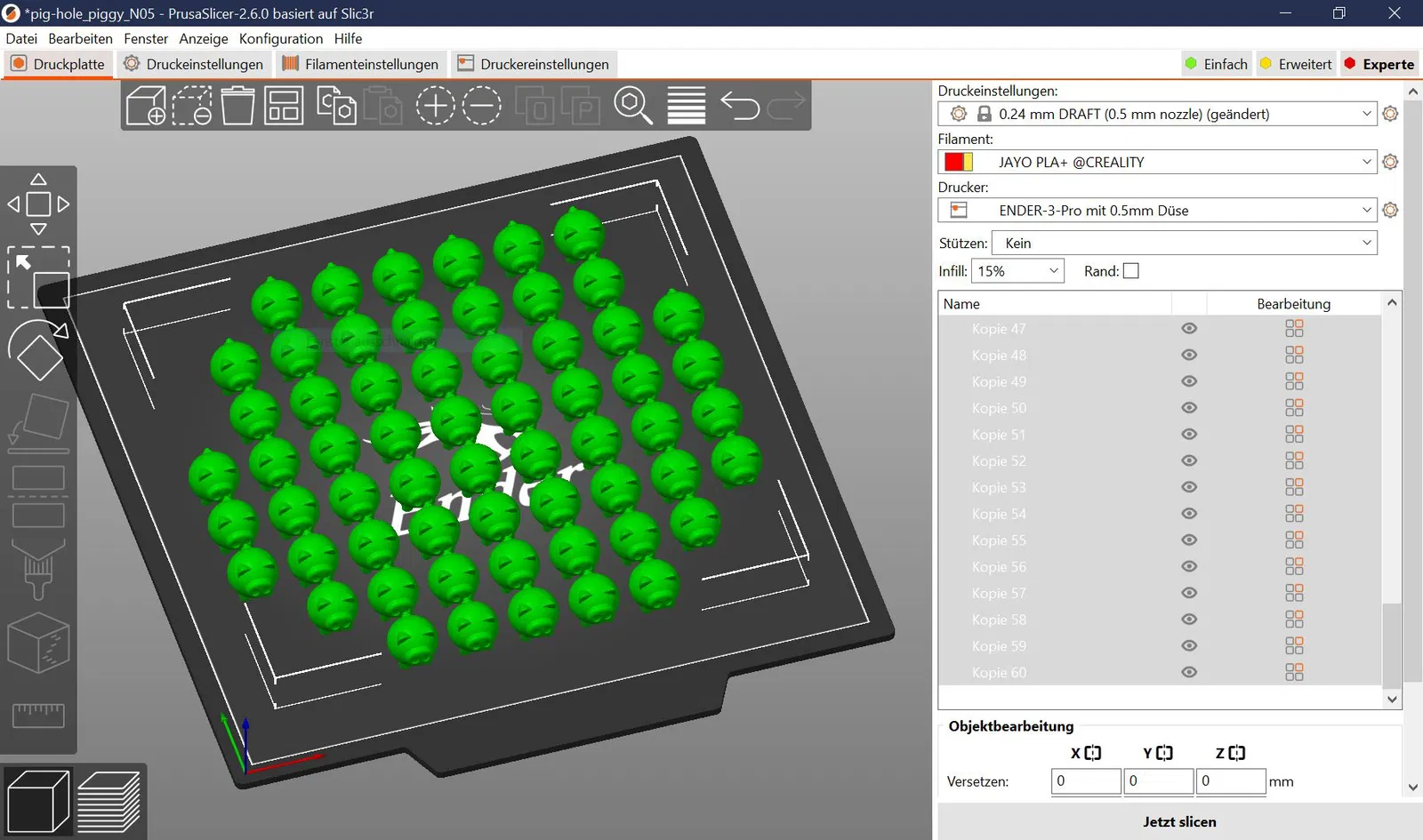The height and width of the screenshot is (840, 1423).
Task: Open printer settings gear icon
Action: (1391, 210)
